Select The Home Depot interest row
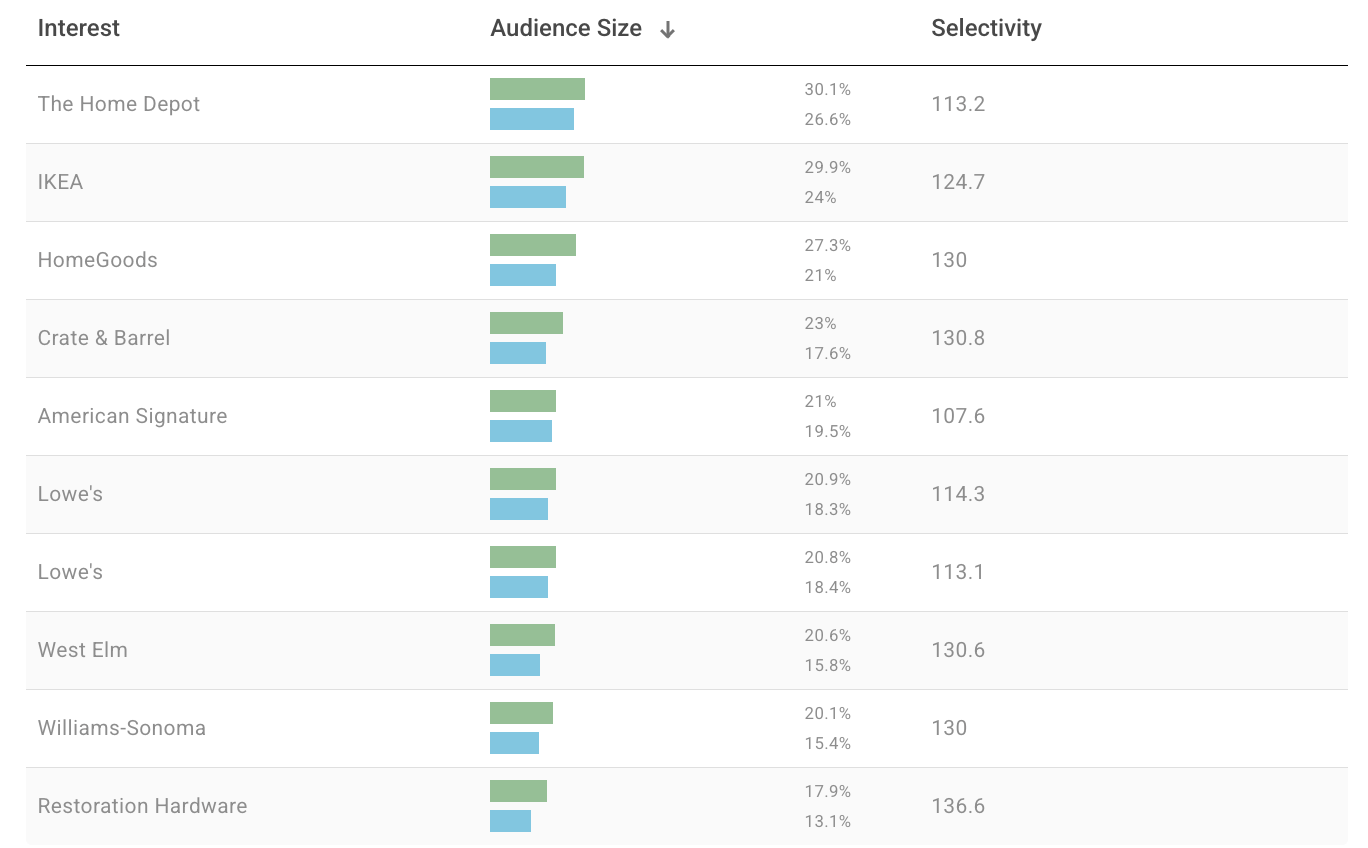 [119, 104]
